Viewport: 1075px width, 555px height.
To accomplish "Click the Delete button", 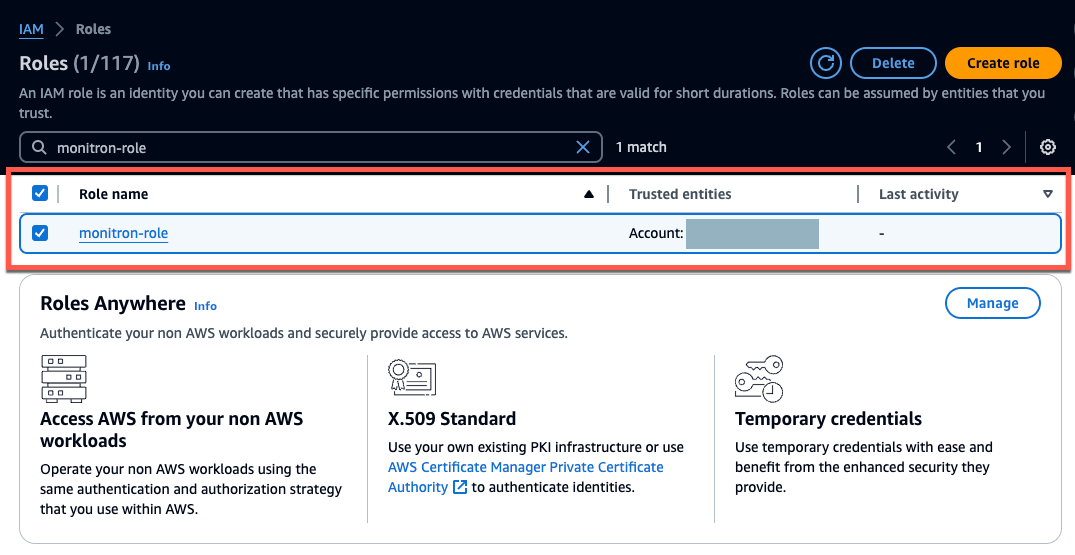I will pos(893,63).
